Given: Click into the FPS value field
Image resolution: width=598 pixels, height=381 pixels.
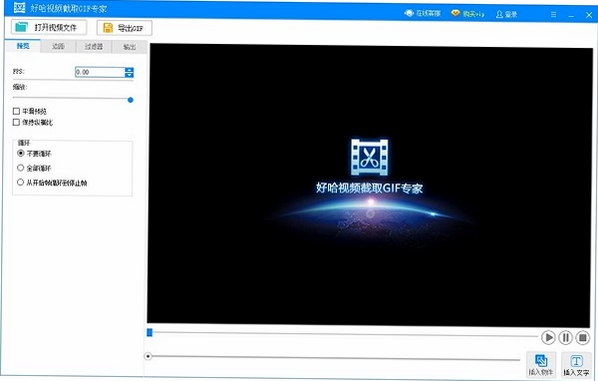Looking at the screenshot, I should click(x=100, y=72).
